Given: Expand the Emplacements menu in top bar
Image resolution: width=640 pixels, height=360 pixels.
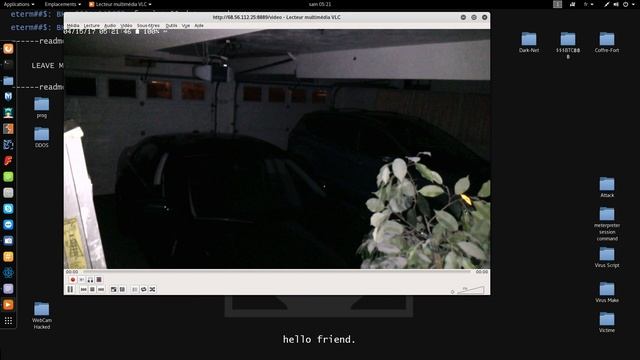Looking at the screenshot, I should pyautogui.click(x=62, y=4).
